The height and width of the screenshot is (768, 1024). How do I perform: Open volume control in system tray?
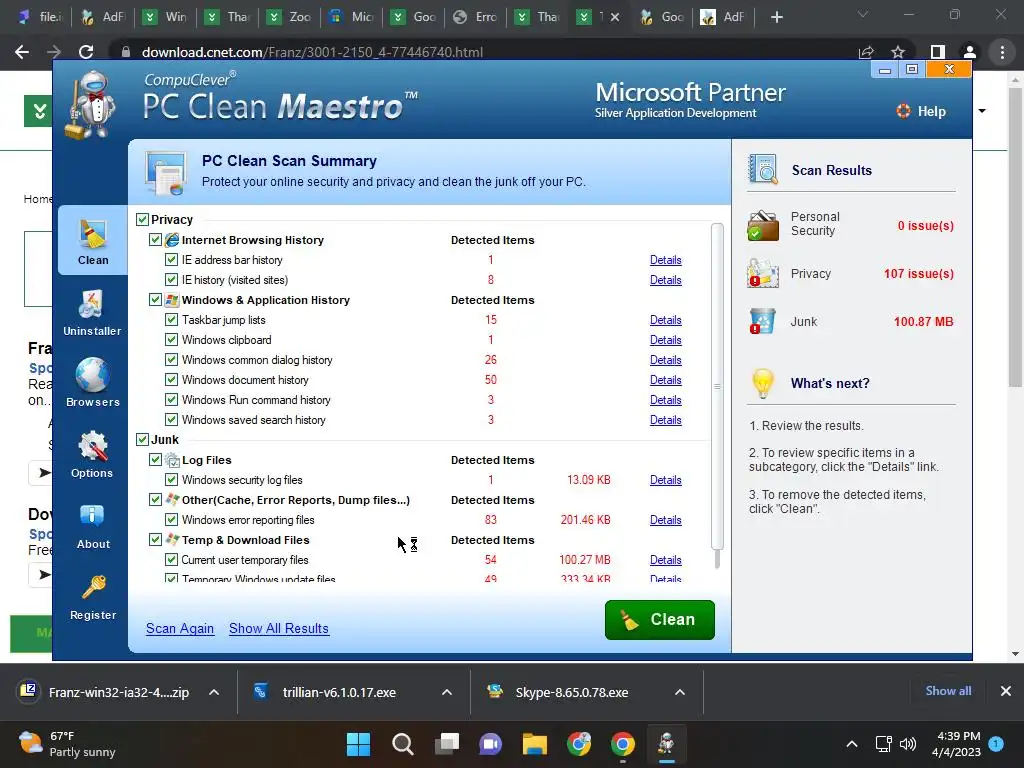point(908,744)
